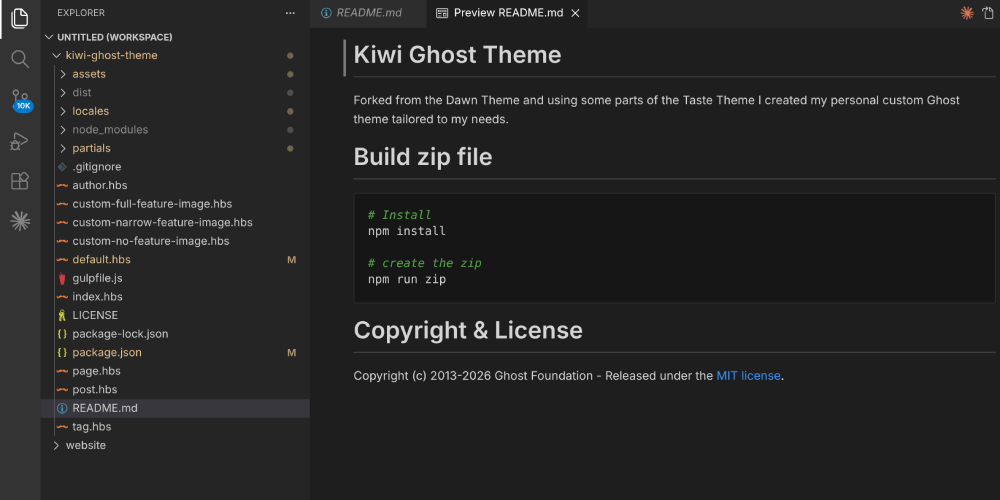Expand the website folder
The image size is (1000, 500).
(175, 445)
